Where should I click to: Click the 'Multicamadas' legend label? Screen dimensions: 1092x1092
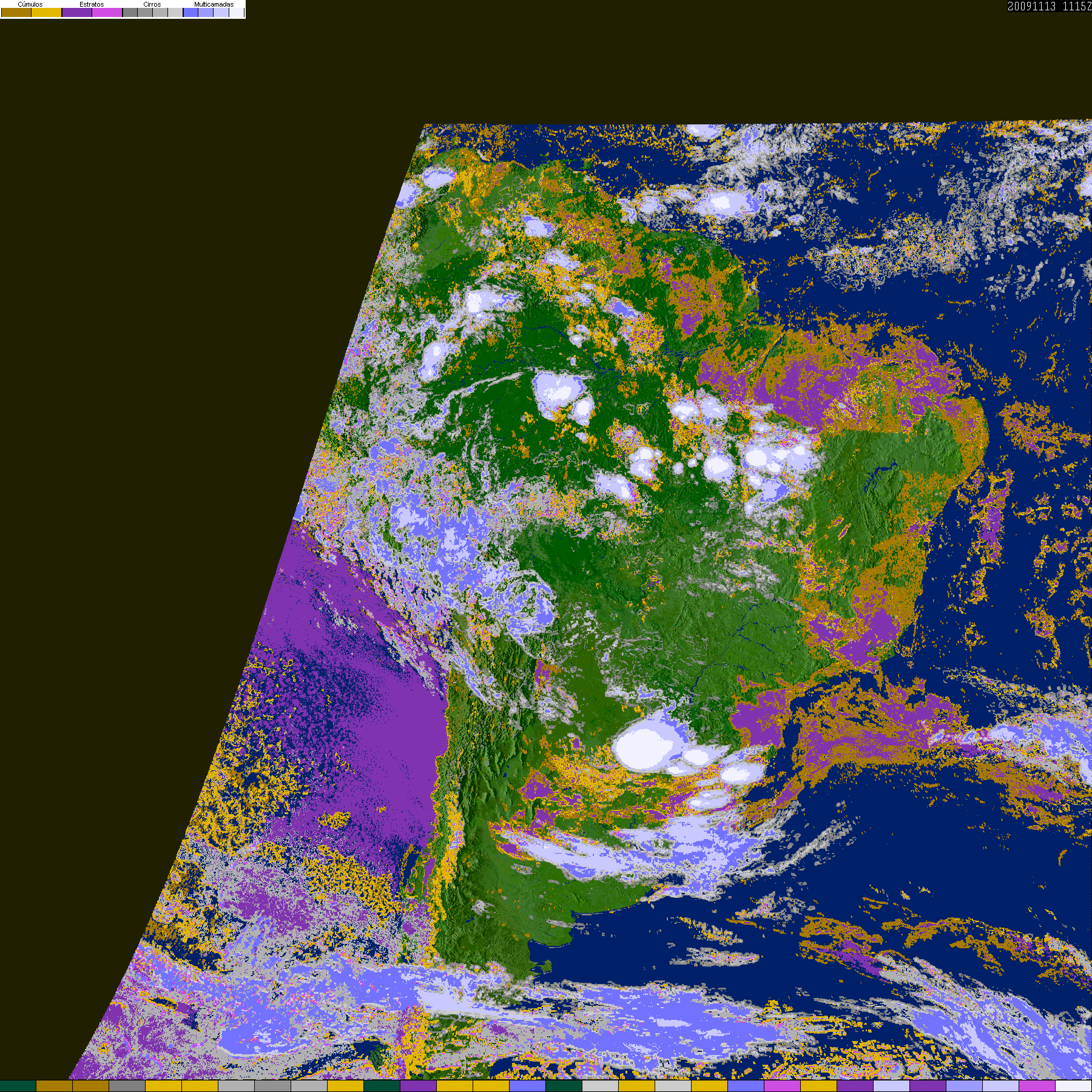[214, 4]
